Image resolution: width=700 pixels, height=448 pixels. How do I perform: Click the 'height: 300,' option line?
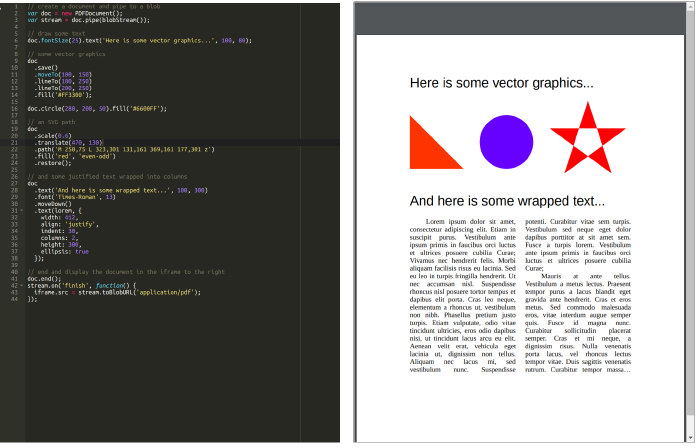pyautogui.click(x=61, y=245)
